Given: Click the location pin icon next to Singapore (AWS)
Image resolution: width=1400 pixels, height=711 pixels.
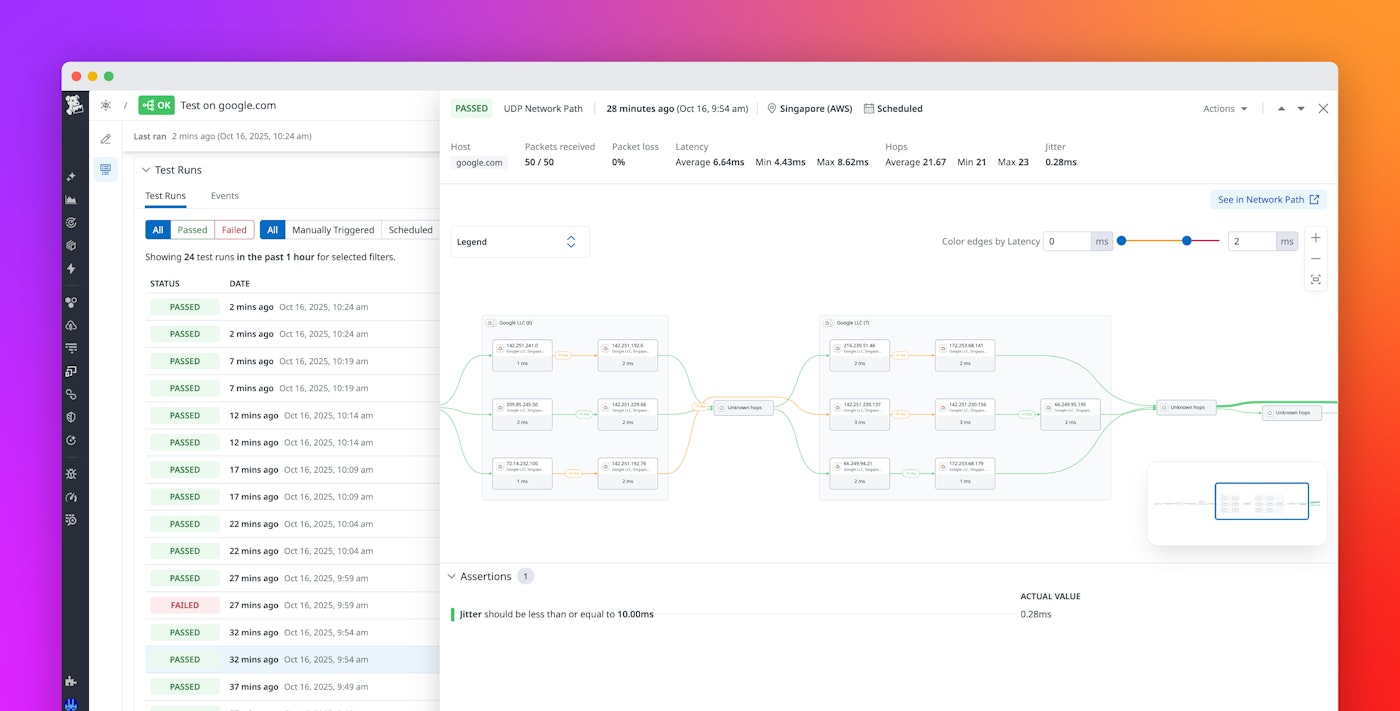Looking at the screenshot, I should (x=770, y=108).
